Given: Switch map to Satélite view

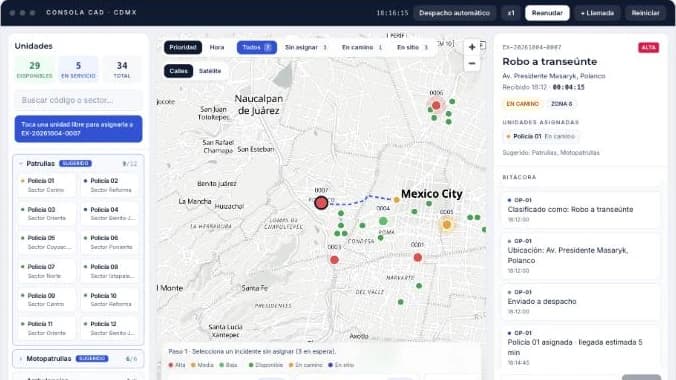Looking at the screenshot, I should pyautogui.click(x=210, y=71).
